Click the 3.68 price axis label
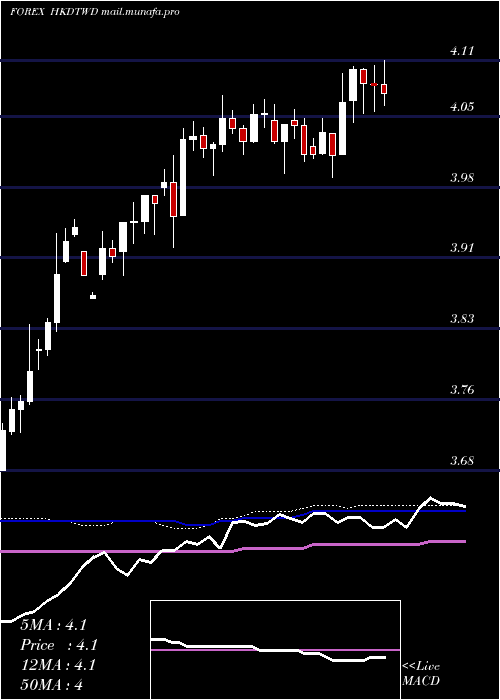 461,460
